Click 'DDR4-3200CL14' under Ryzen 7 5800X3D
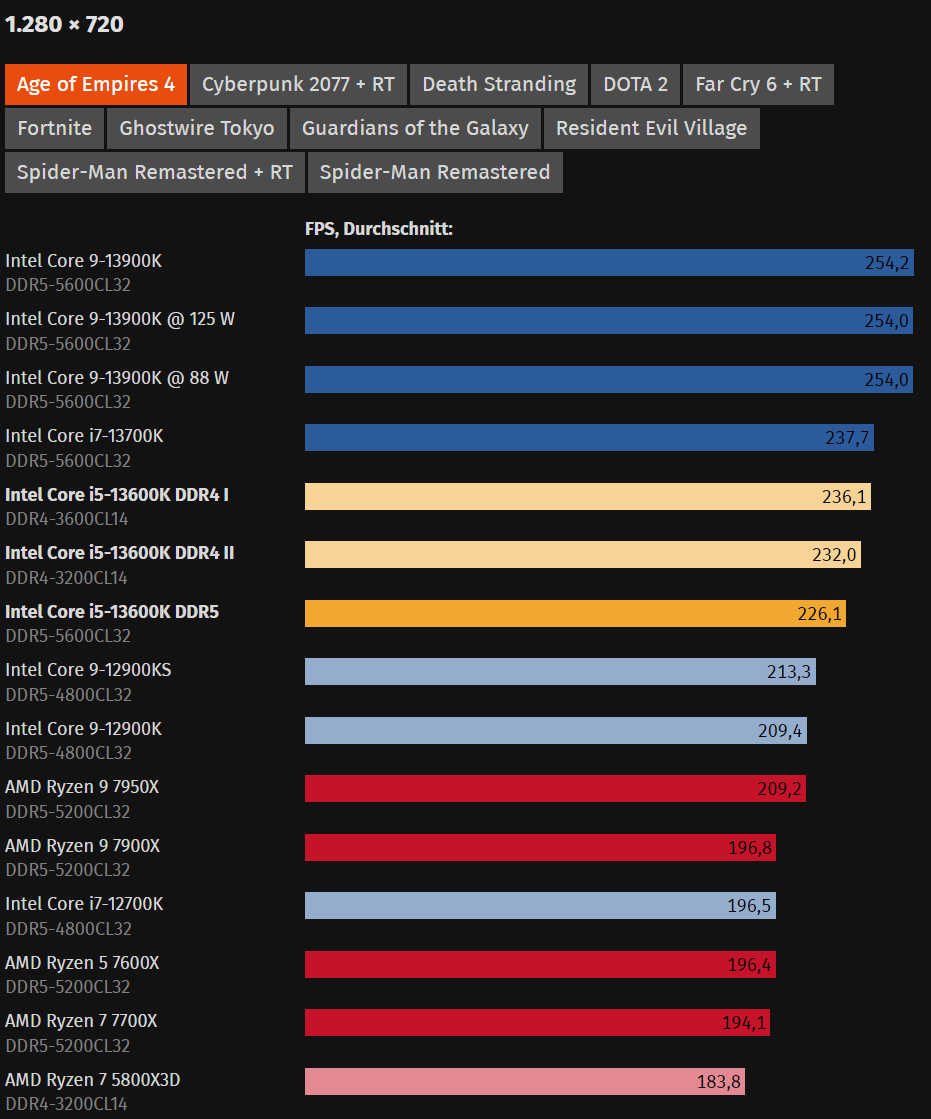The height and width of the screenshot is (1119, 931). click(x=66, y=1105)
